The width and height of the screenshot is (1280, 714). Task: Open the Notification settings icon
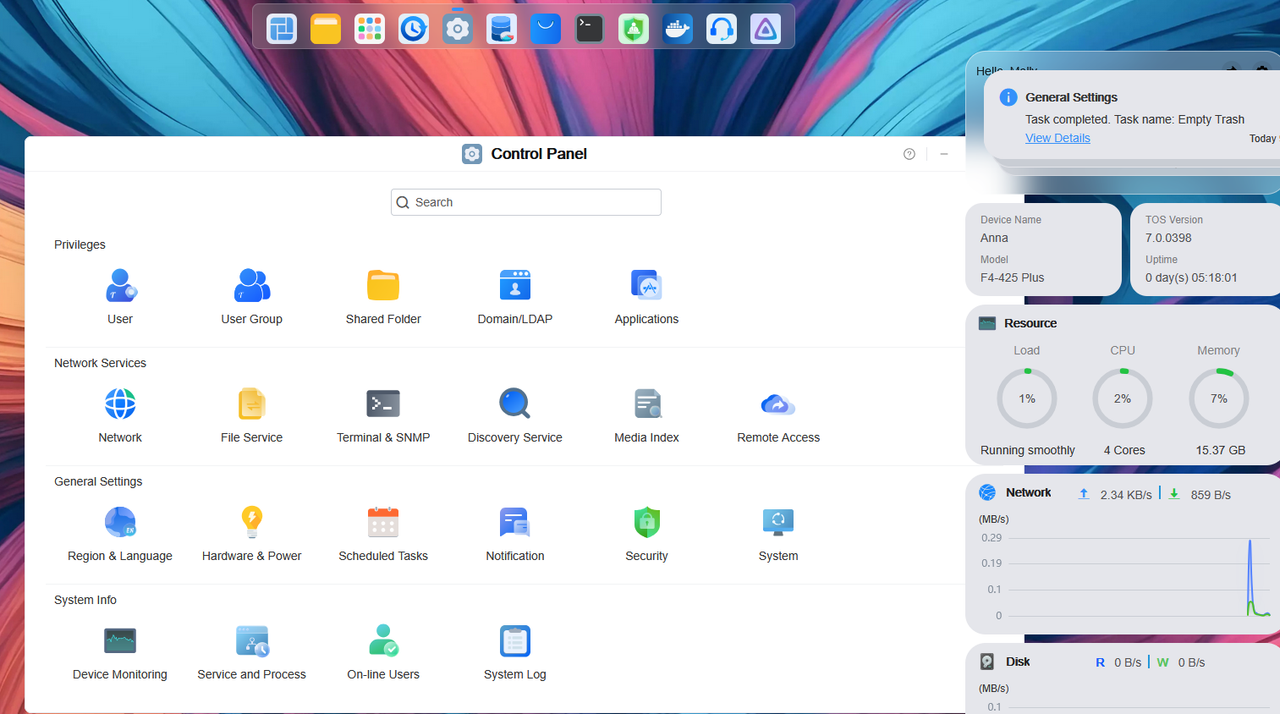click(515, 523)
